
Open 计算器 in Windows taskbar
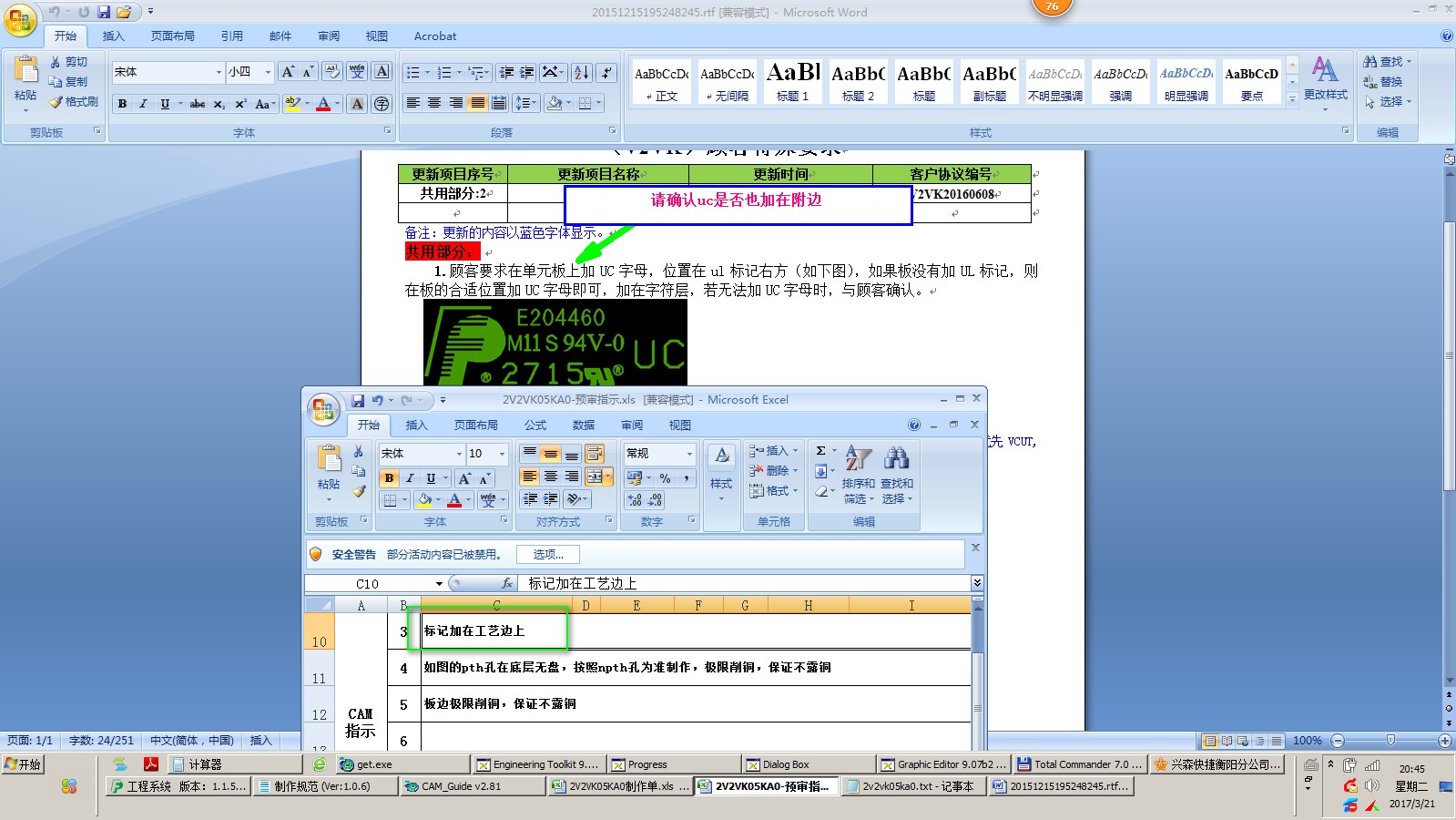[235, 764]
